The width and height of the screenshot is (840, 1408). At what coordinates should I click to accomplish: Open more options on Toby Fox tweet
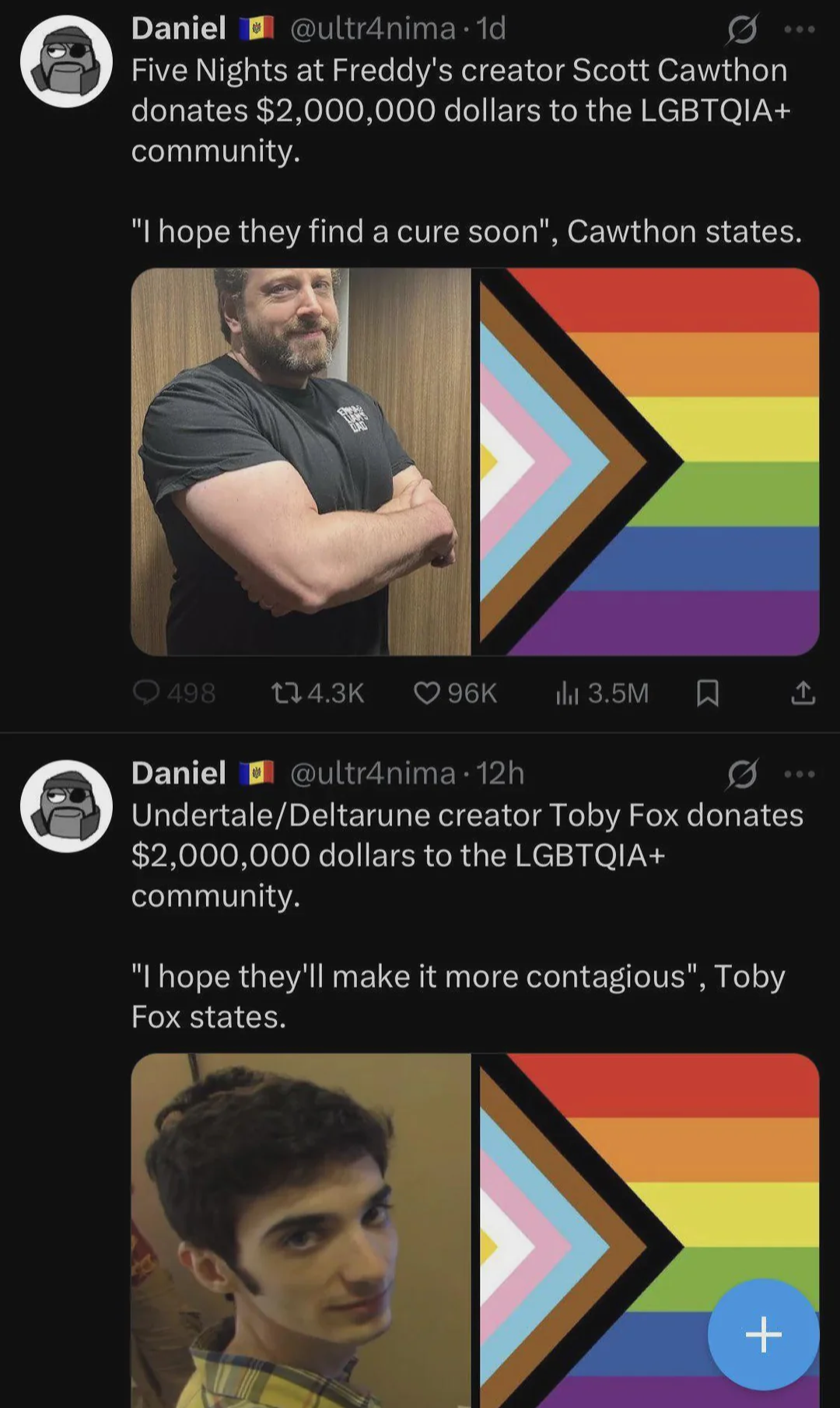pyautogui.click(x=800, y=774)
